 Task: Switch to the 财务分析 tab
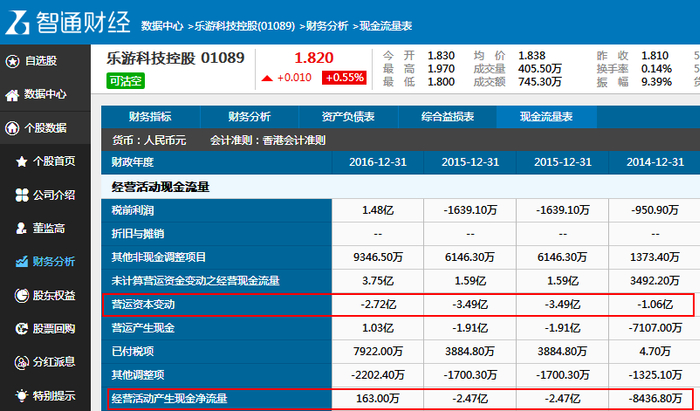pyautogui.click(x=249, y=117)
